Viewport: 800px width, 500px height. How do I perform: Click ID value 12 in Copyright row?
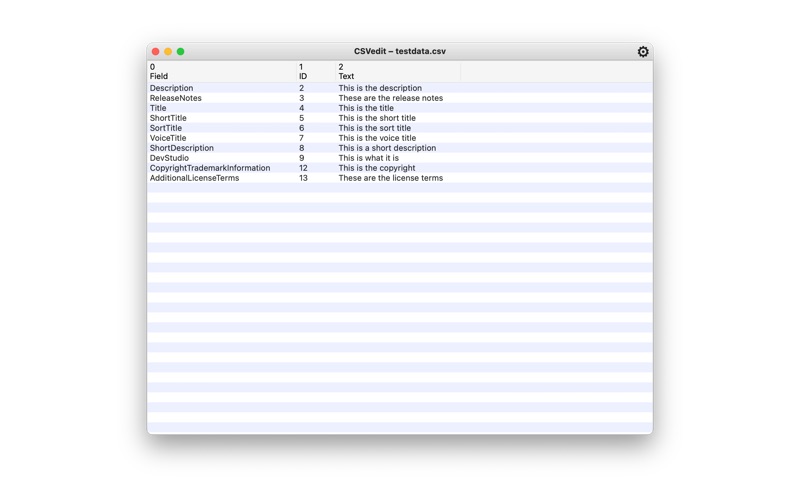[x=303, y=168]
